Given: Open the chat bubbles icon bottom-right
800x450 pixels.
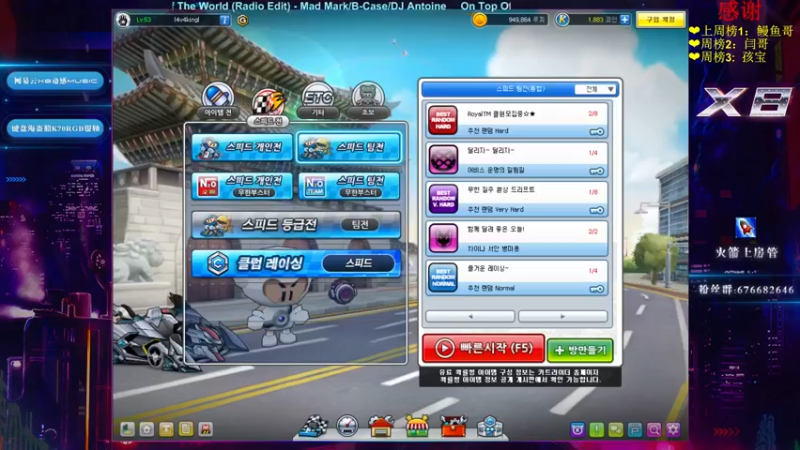Looking at the screenshot, I should [616, 430].
